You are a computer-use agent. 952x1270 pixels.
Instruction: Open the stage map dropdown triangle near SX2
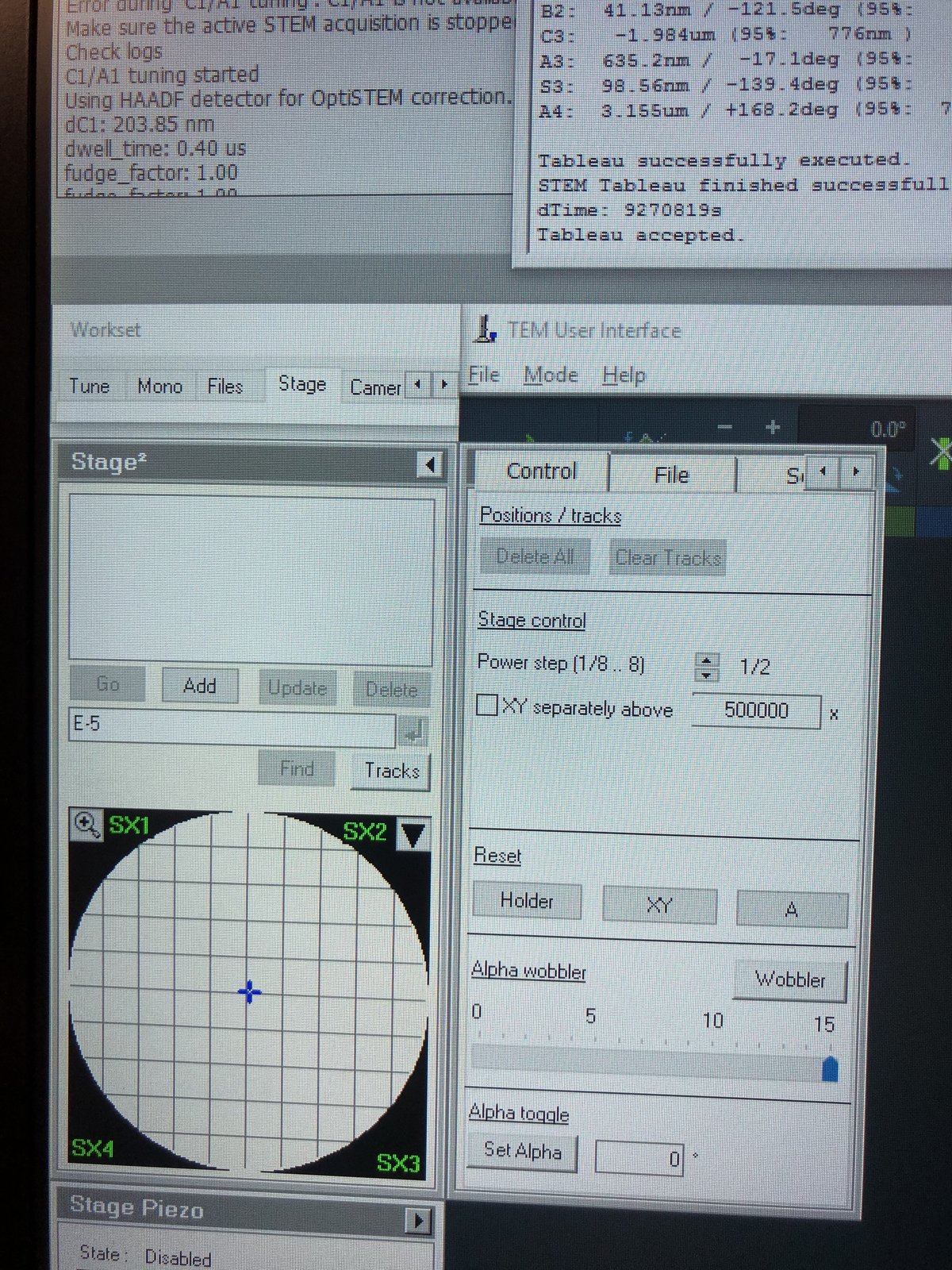coord(413,834)
